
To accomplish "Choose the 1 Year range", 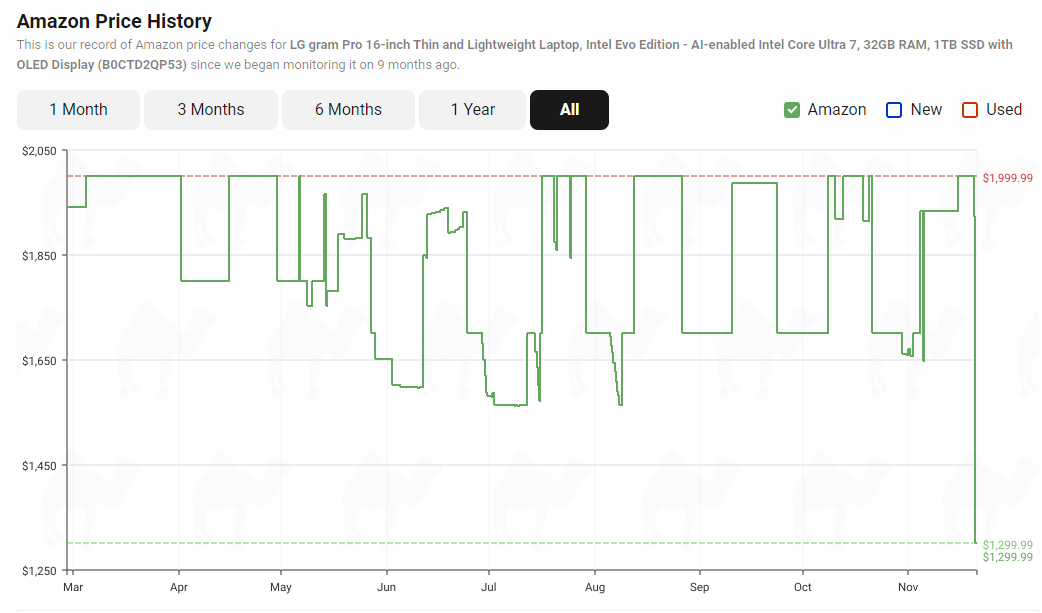I will tap(472, 110).
